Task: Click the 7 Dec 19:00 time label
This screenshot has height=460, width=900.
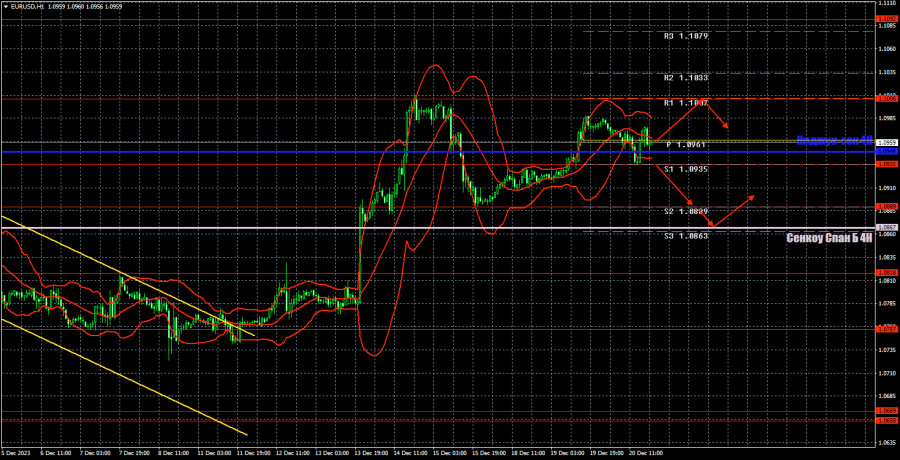Action: (x=134, y=453)
